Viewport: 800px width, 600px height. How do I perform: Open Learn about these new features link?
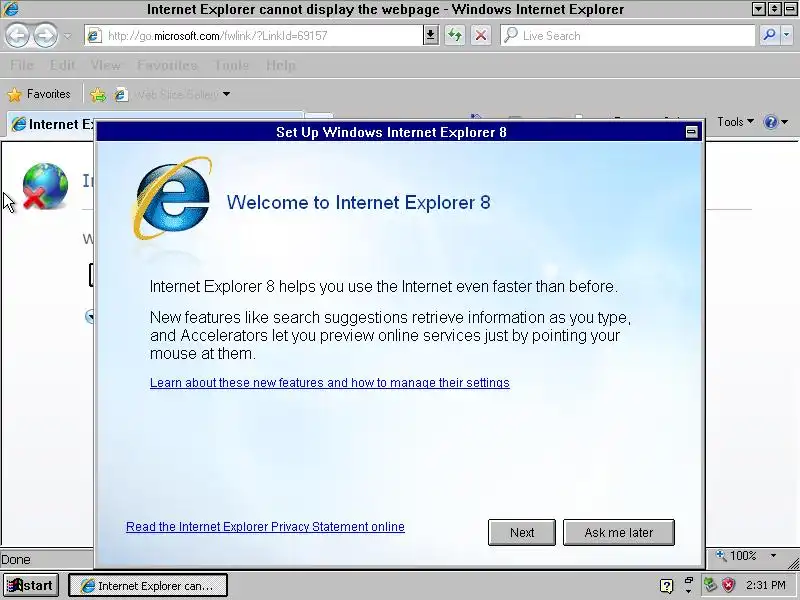[330, 383]
